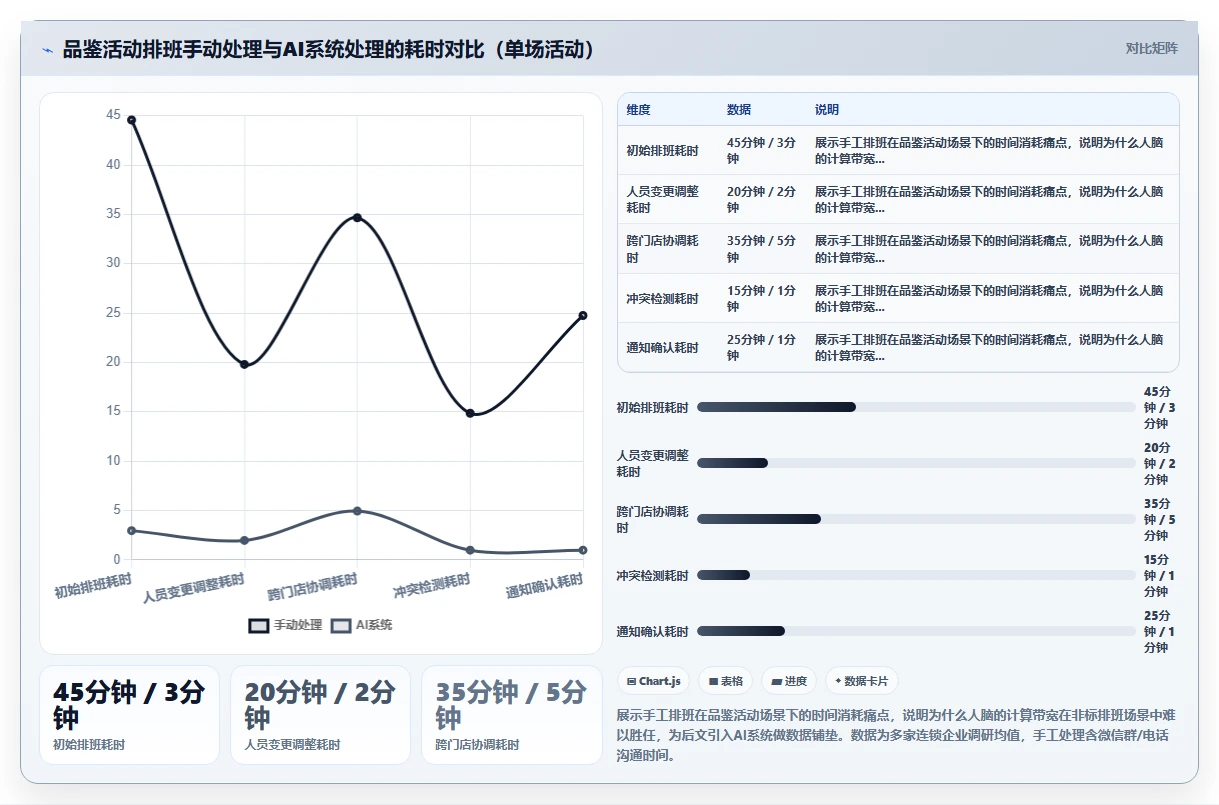Click the 跨门店协调耗时 progress bar
Image resolution: width=1219 pixels, height=805 pixels.
[916, 519]
